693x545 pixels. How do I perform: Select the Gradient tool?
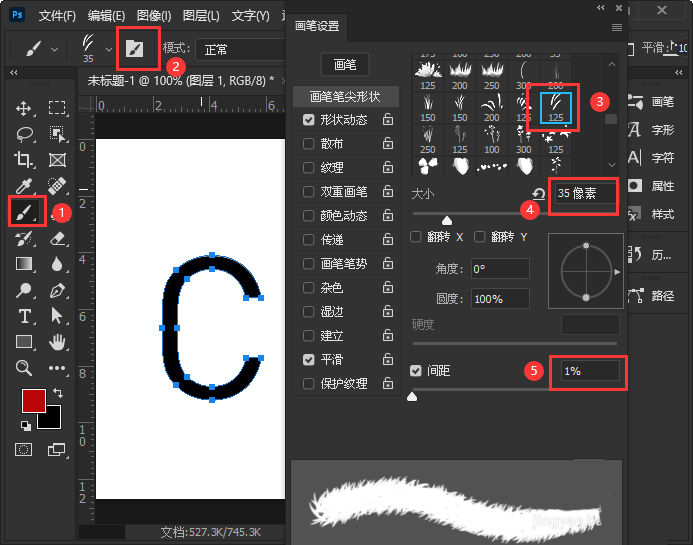23,264
